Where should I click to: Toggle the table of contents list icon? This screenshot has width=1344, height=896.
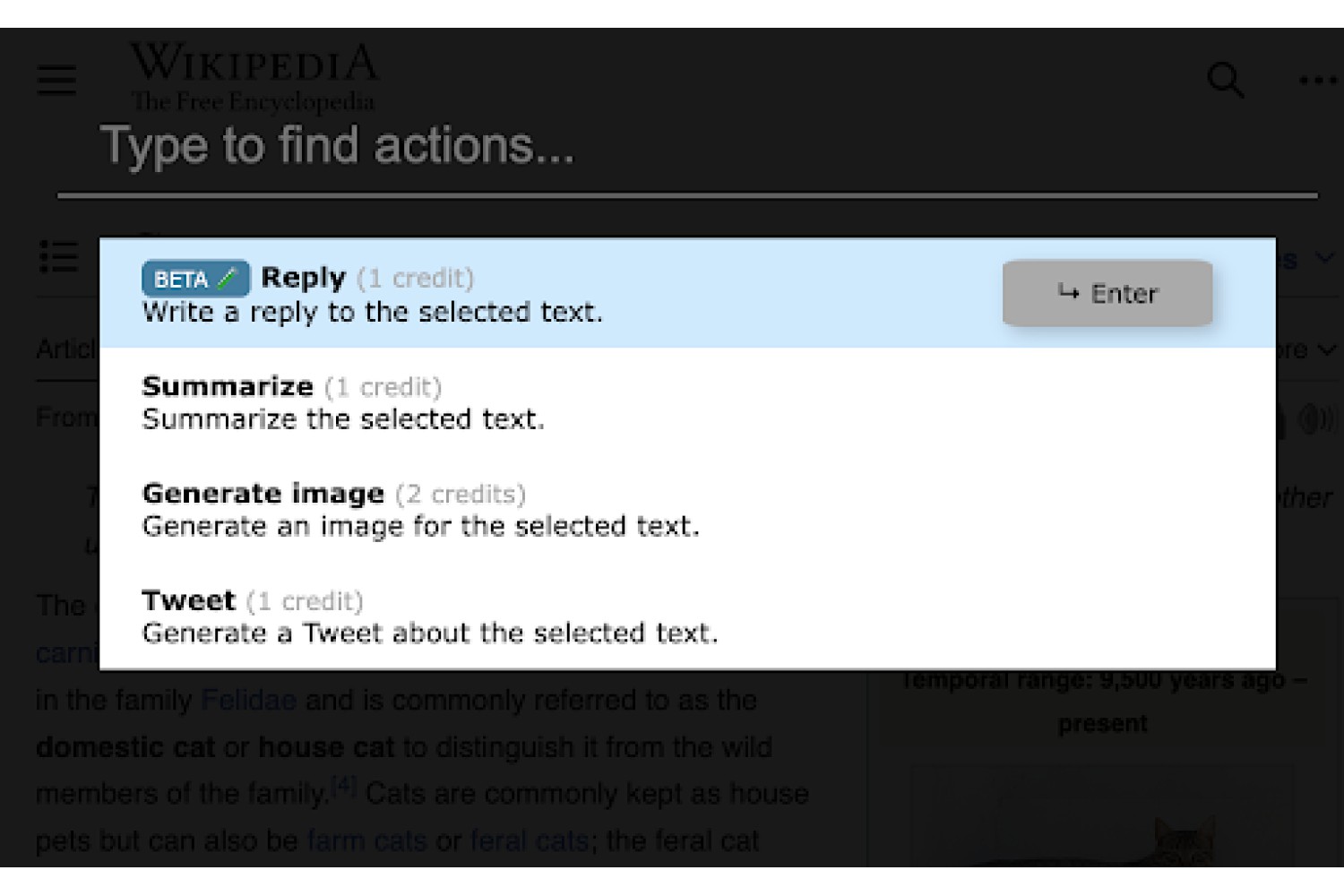point(59,256)
